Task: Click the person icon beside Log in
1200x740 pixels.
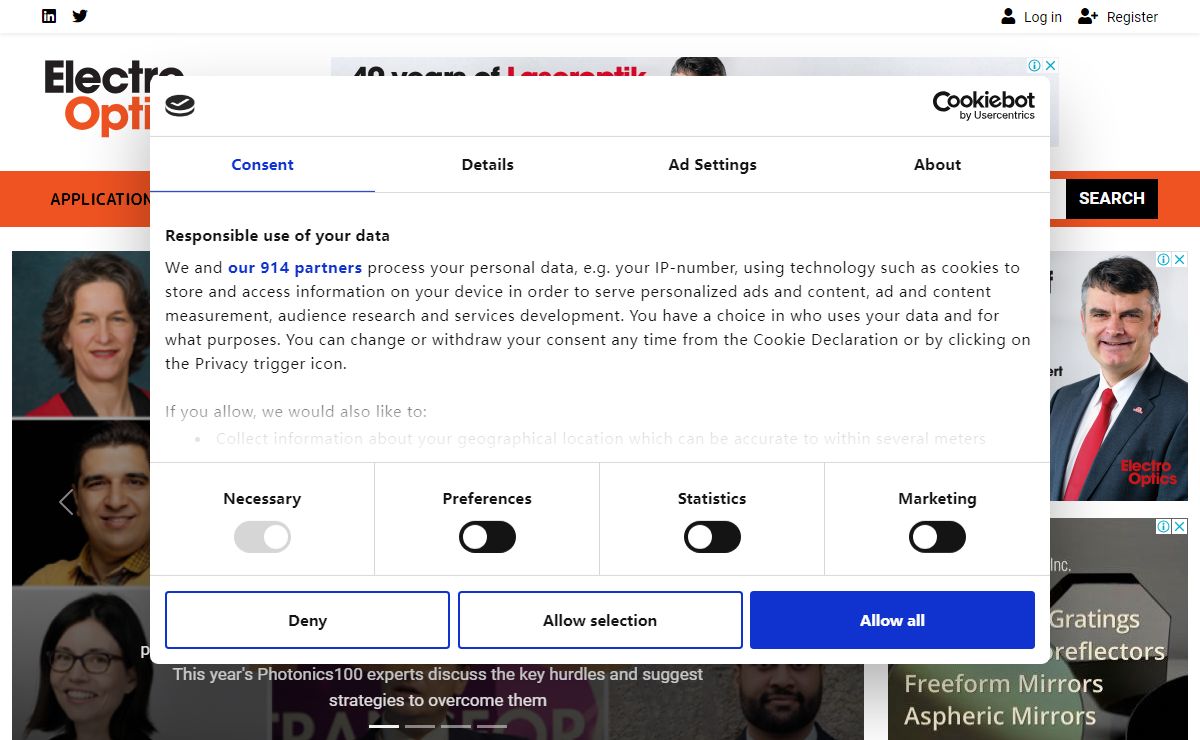Action: 1008,16
